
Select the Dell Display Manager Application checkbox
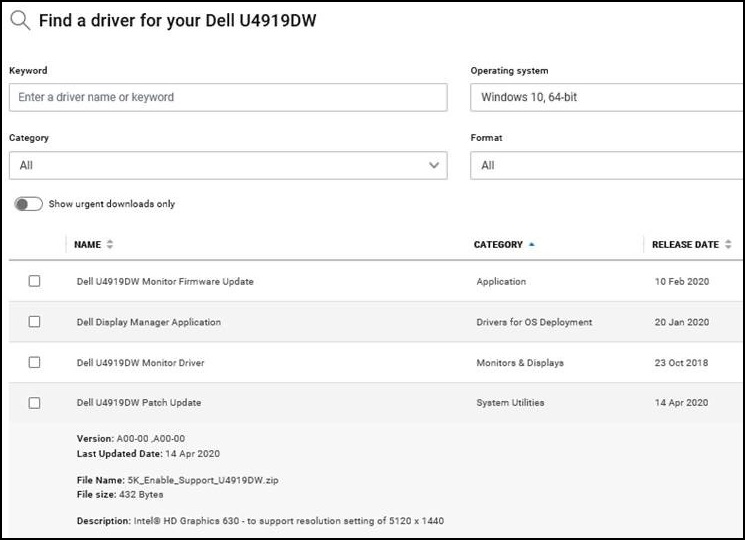tap(34, 322)
